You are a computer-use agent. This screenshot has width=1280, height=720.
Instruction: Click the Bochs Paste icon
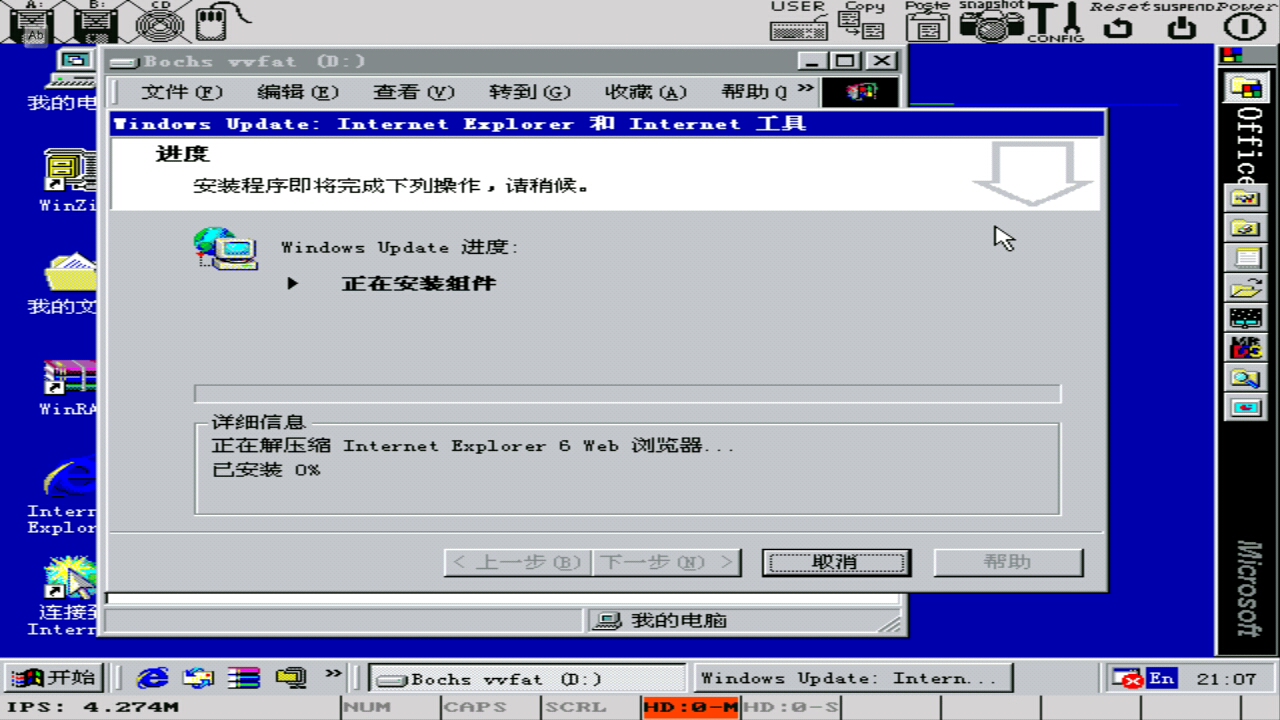tap(928, 22)
